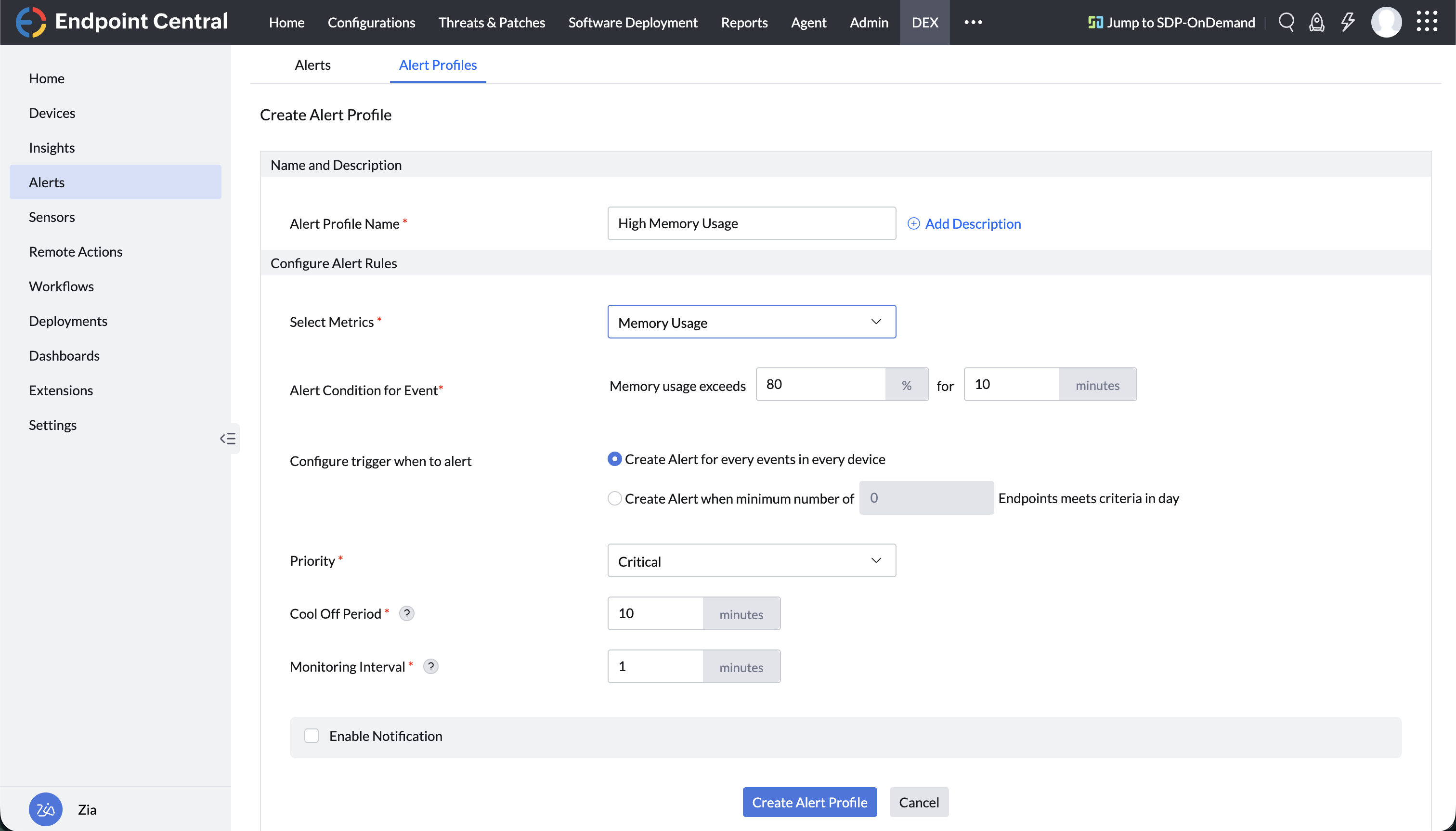Screen dimensions: 1456x831
Task: Open the ellipsis overflow menu in navigation bar
Action: tap(973, 22)
